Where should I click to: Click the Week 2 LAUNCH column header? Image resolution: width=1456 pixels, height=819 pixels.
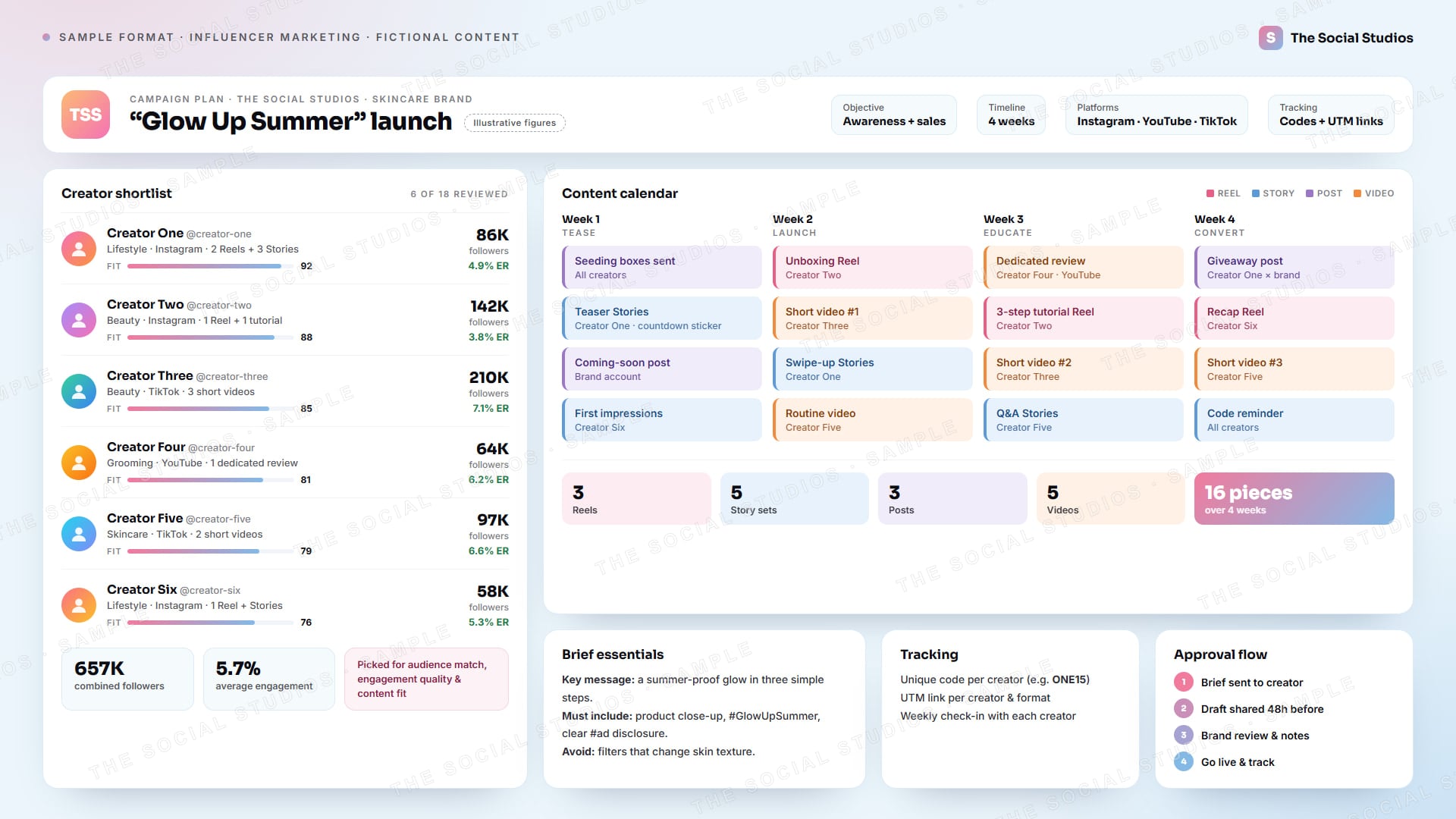point(795,225)
